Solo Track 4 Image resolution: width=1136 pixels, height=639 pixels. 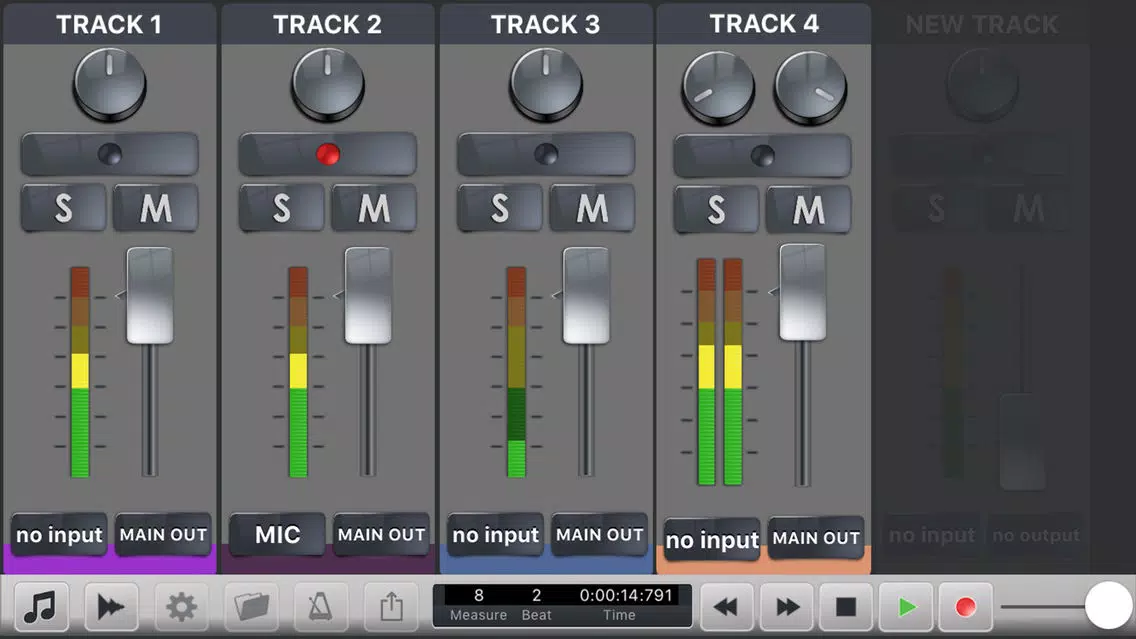point(717,209)
